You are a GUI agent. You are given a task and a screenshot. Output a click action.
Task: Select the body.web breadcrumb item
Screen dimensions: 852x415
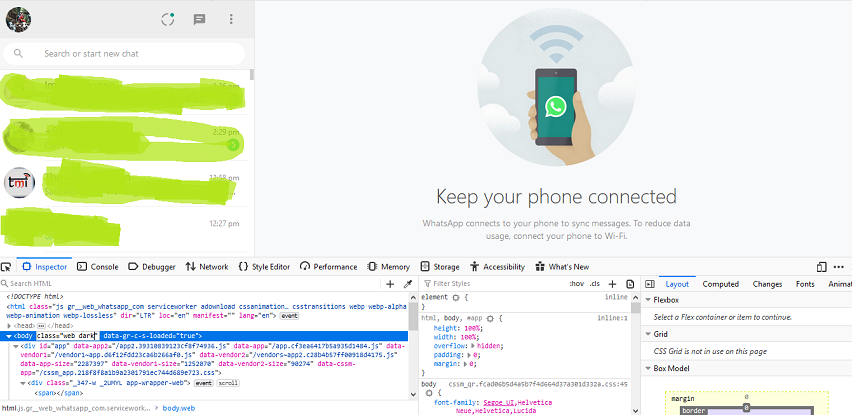(x=178, y=408)
